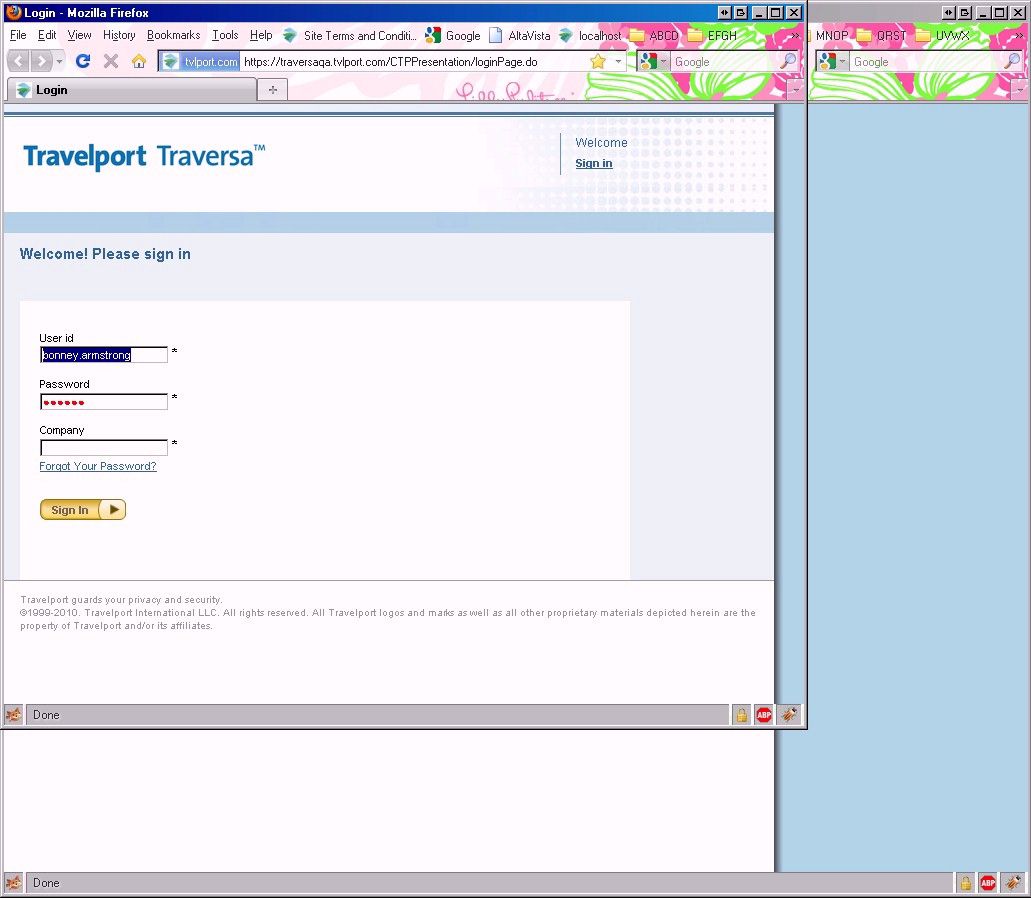Click the Home toolbar icon
The height and width of the screenshot is (898, 1031).
click(139, 61)
